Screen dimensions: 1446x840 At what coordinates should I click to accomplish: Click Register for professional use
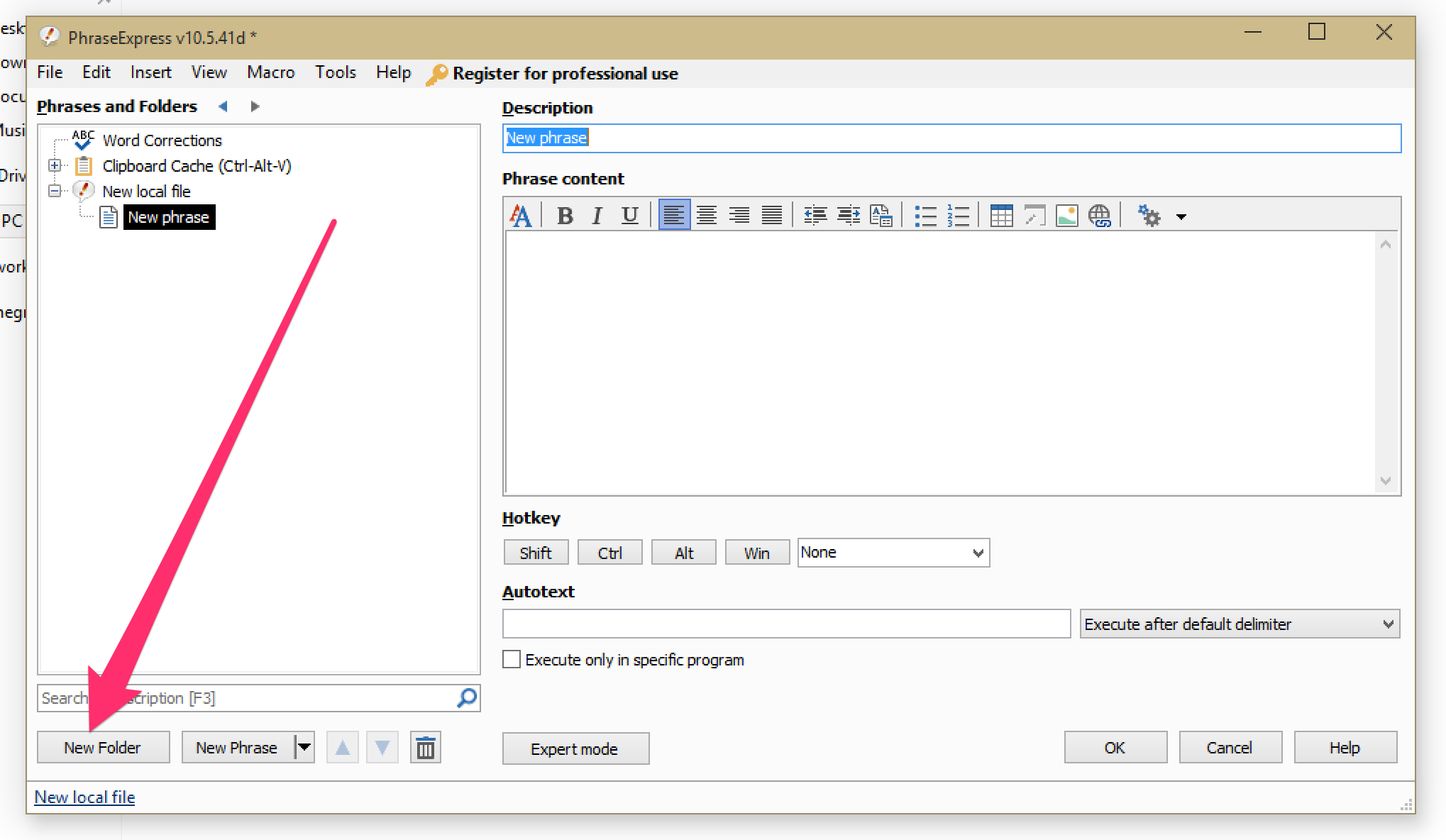coord(565,74)
